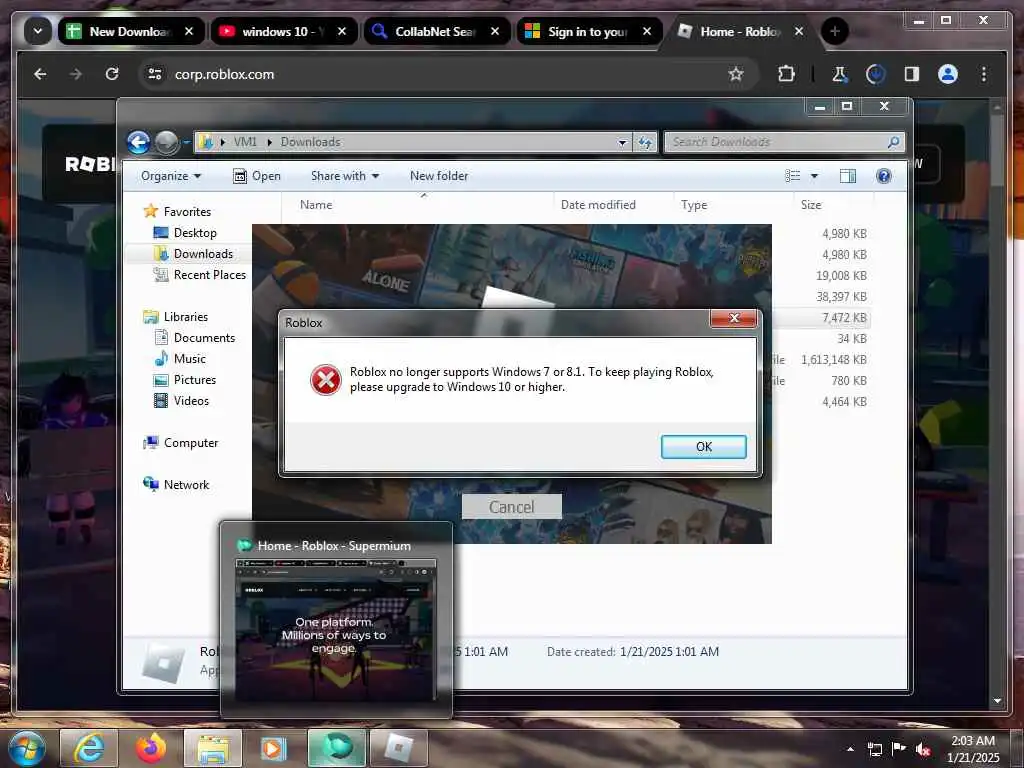Open the Windows Start menu
The height and width of the screenshot is (768, 1024).
[x=27, y=748]
